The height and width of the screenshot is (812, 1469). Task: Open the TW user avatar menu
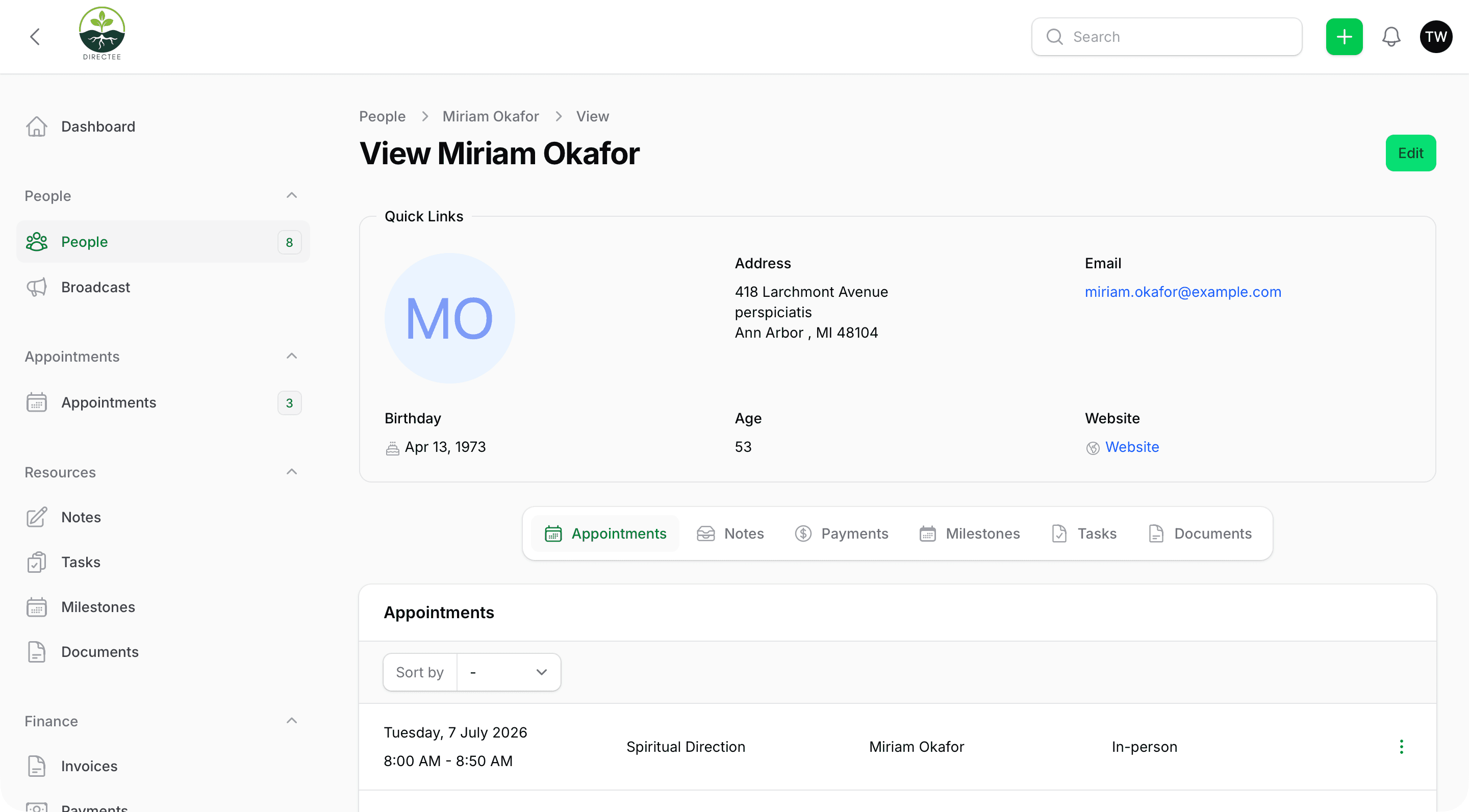pos(1435,37)
